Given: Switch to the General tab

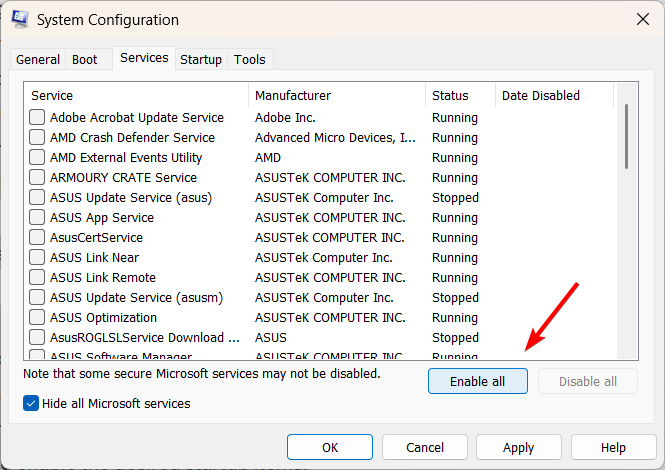Looking at the screenshot, I should 38,59.
